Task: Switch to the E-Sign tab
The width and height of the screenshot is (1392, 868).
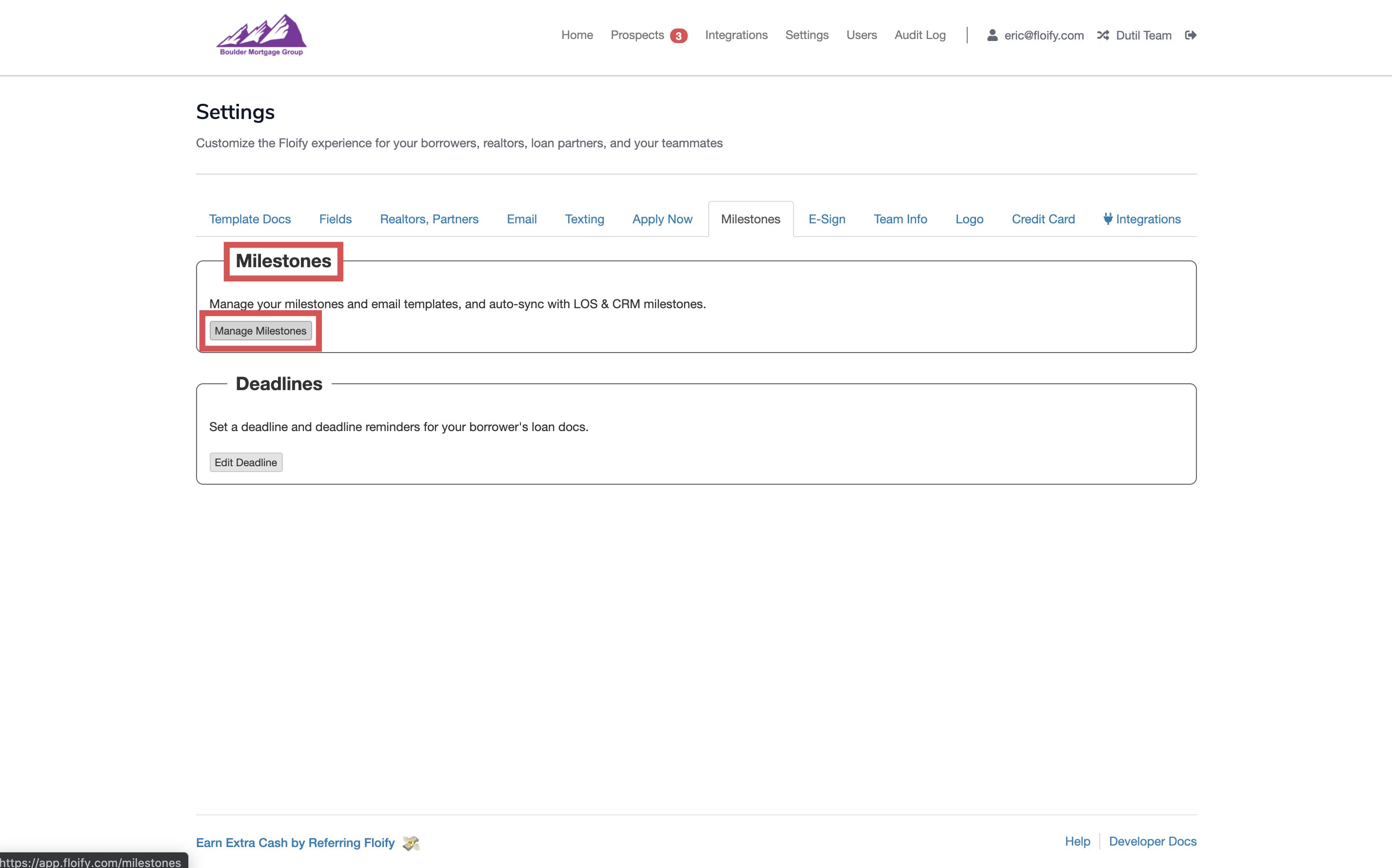Action: pos(827,219)
